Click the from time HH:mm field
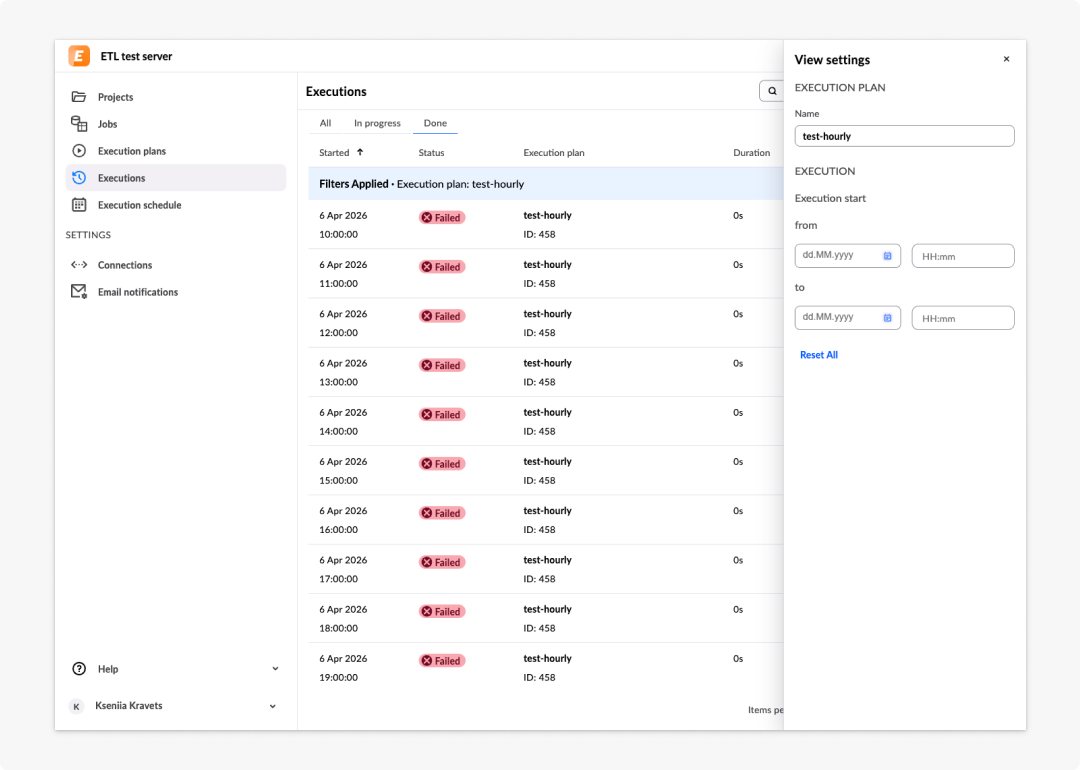 pos(963,256)
